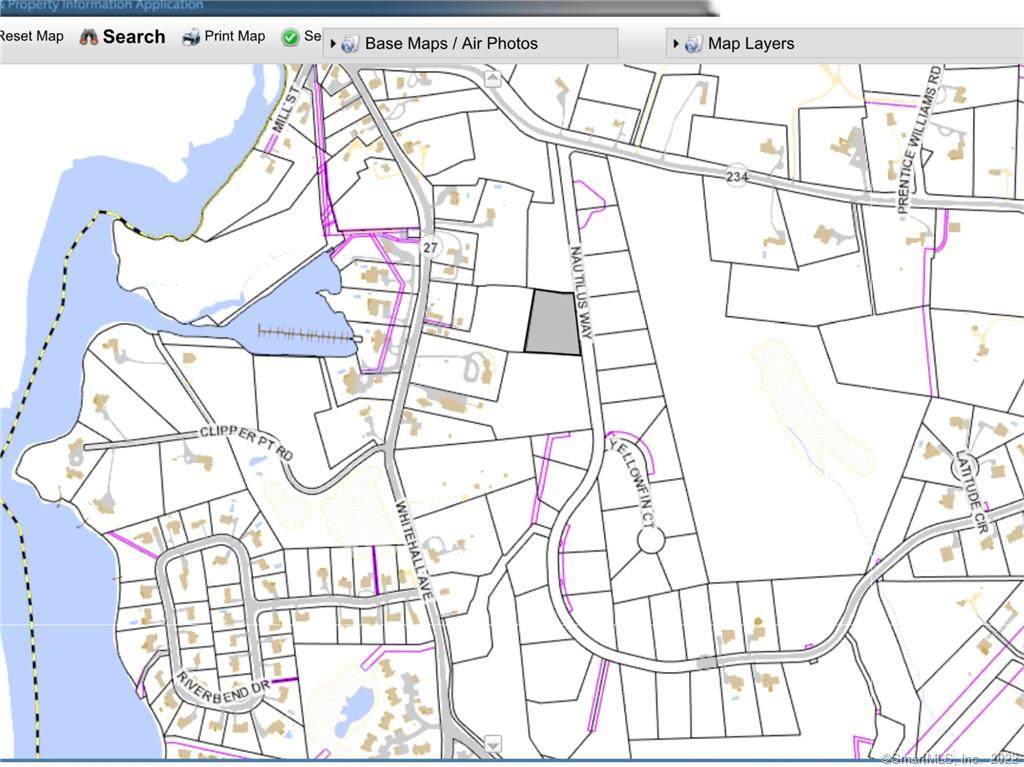Select the Print Map button text
Viewport: 1024px width, 767px height.
234,36
